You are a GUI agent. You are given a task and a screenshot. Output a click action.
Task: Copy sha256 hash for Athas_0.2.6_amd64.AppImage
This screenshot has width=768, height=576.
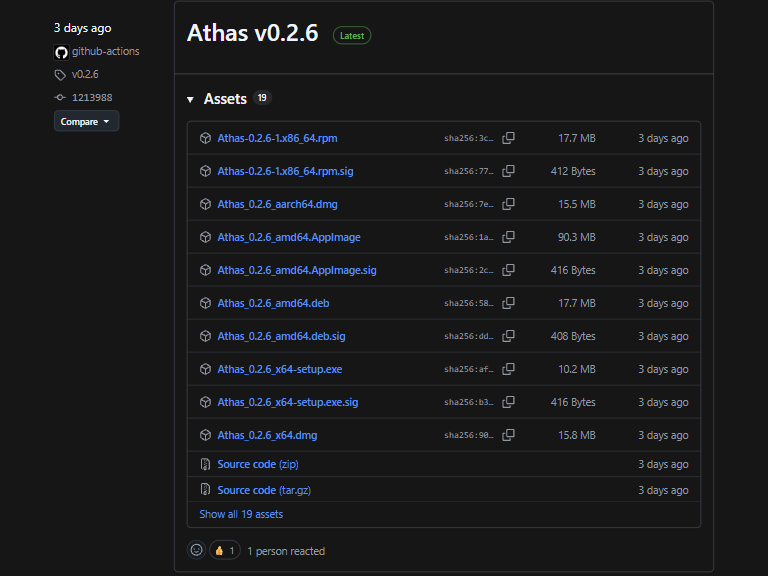click(508, 237)
